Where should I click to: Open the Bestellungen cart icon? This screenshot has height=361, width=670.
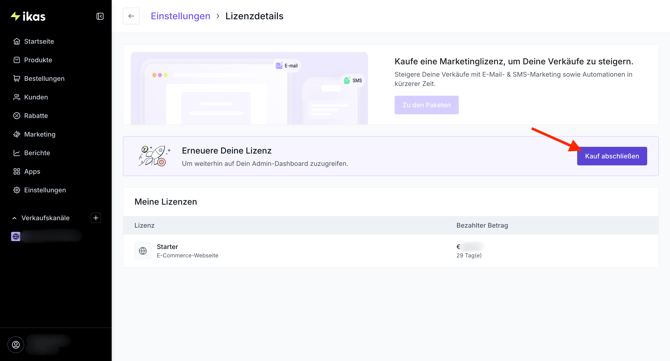17,79
